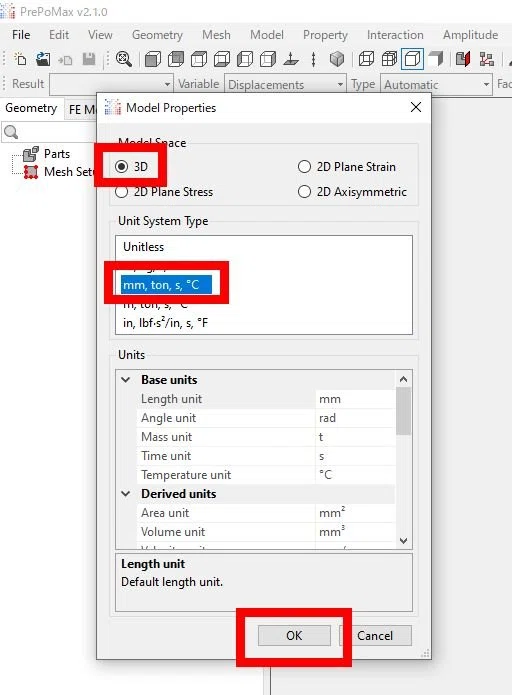Viewport: 512px width, 695px height.
Task: Click the Exploded view icon
Action: [x=486, y=59]
